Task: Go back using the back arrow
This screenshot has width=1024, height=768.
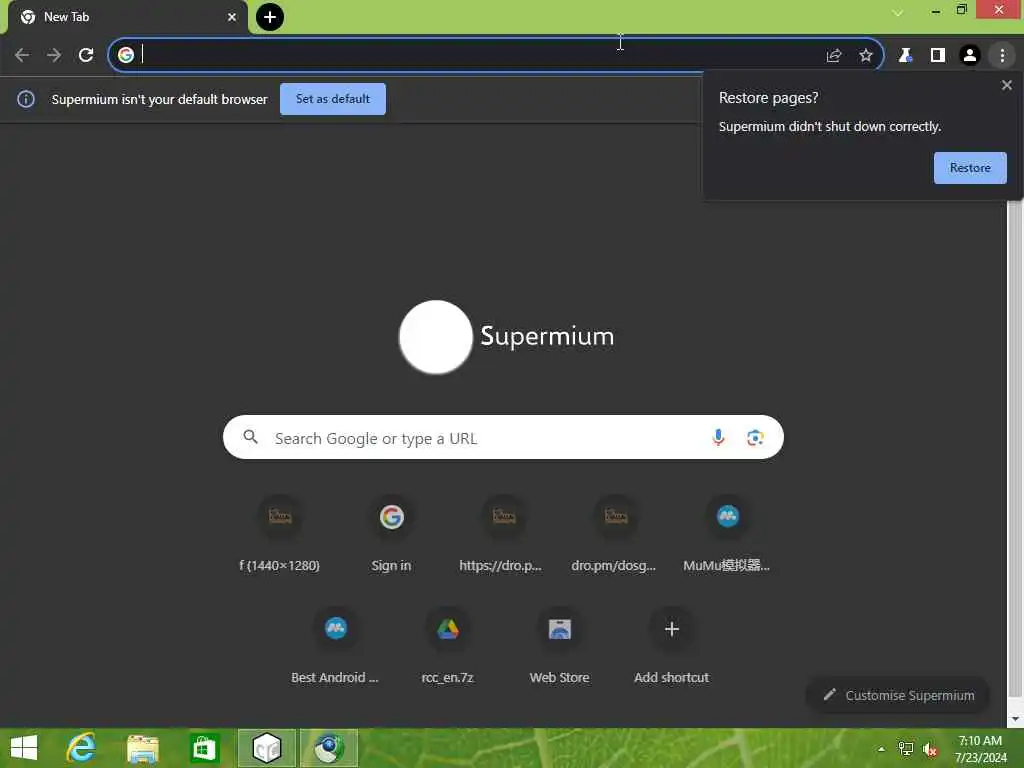Action: (22, 56)
